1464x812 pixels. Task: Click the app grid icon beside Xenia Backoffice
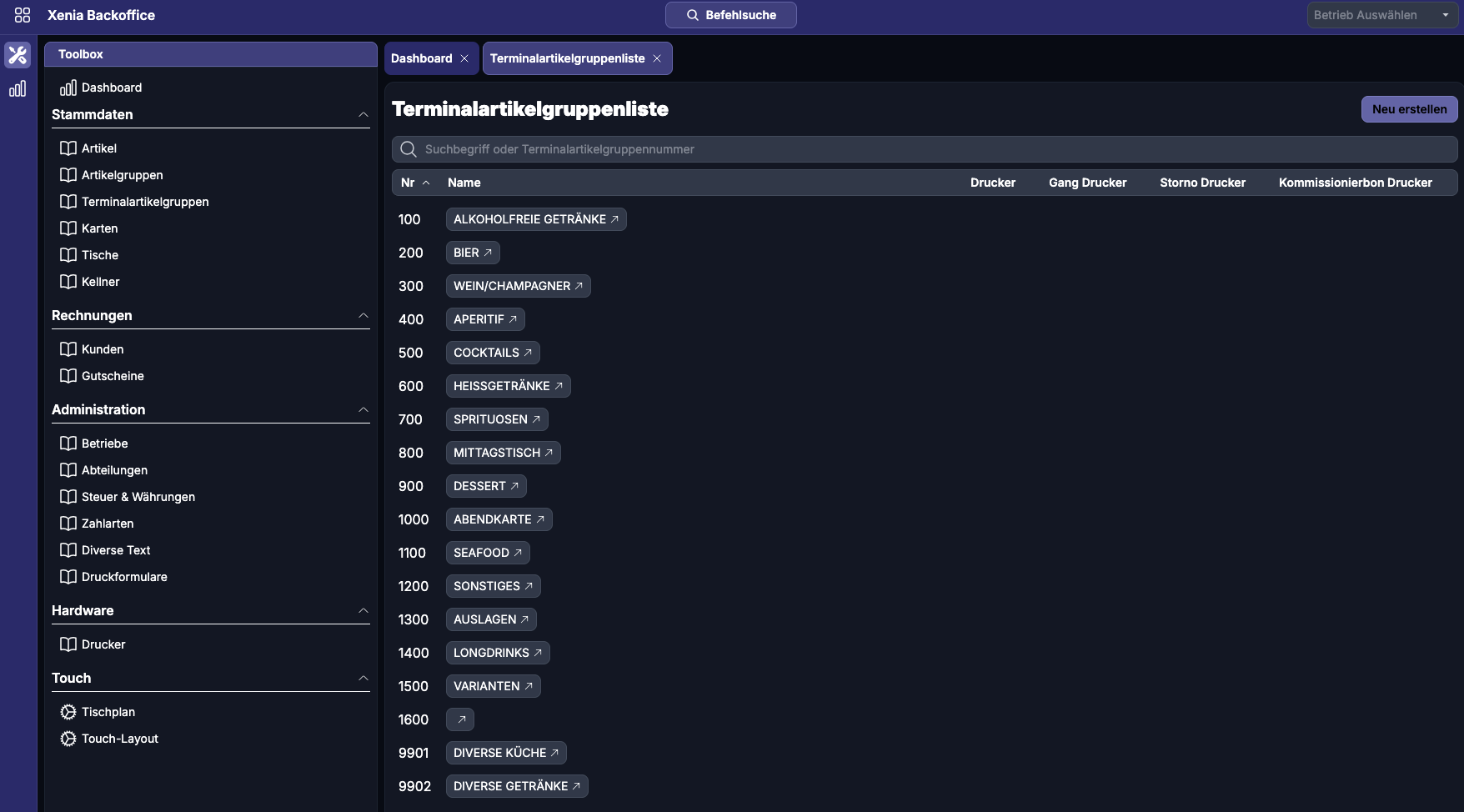[x=23, y=15]
